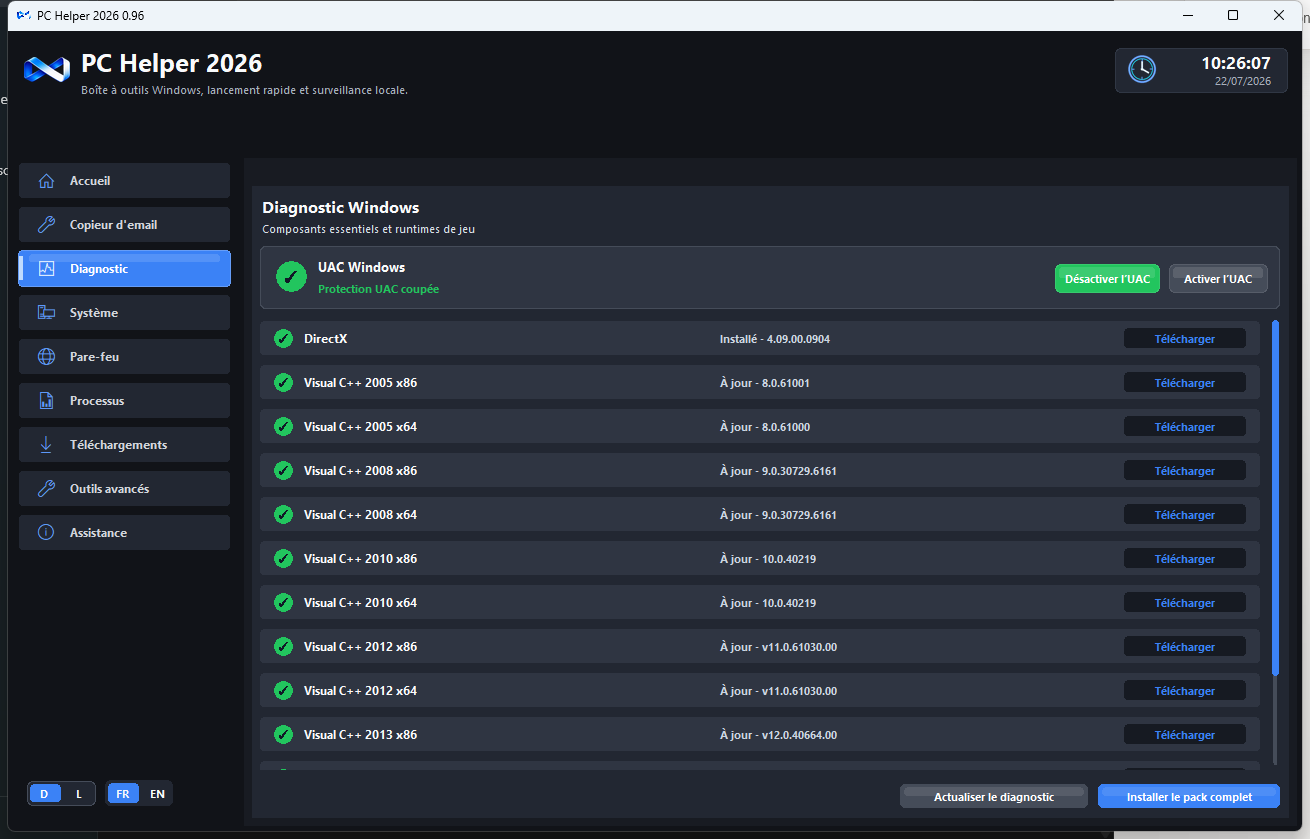Click the Visual C++ 2013 x86 check icon
The width and height of the screenshot is (1310, 839).
click(x=283, y=734)
